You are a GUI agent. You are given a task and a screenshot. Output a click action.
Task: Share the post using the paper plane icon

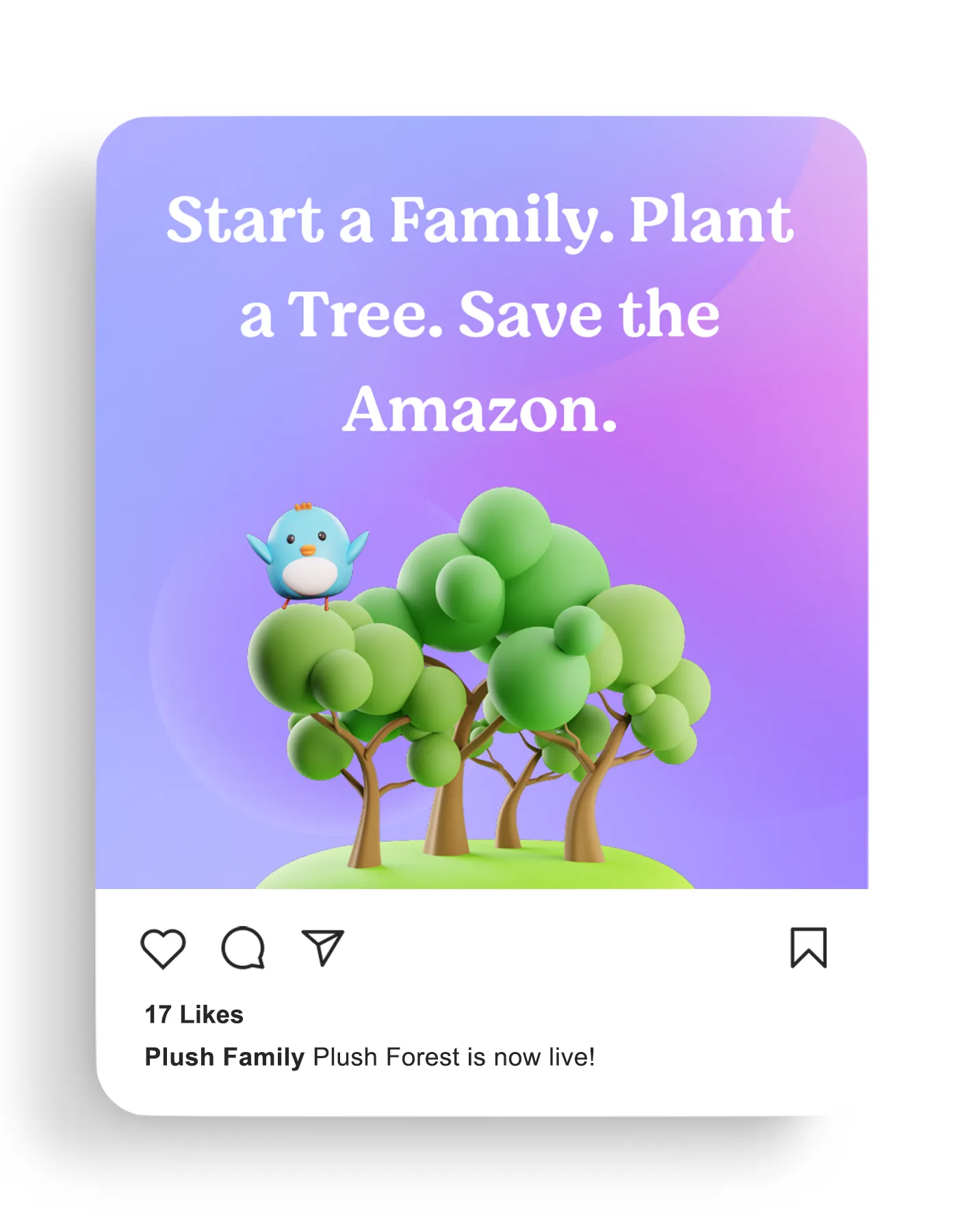(x=323, y=948)
